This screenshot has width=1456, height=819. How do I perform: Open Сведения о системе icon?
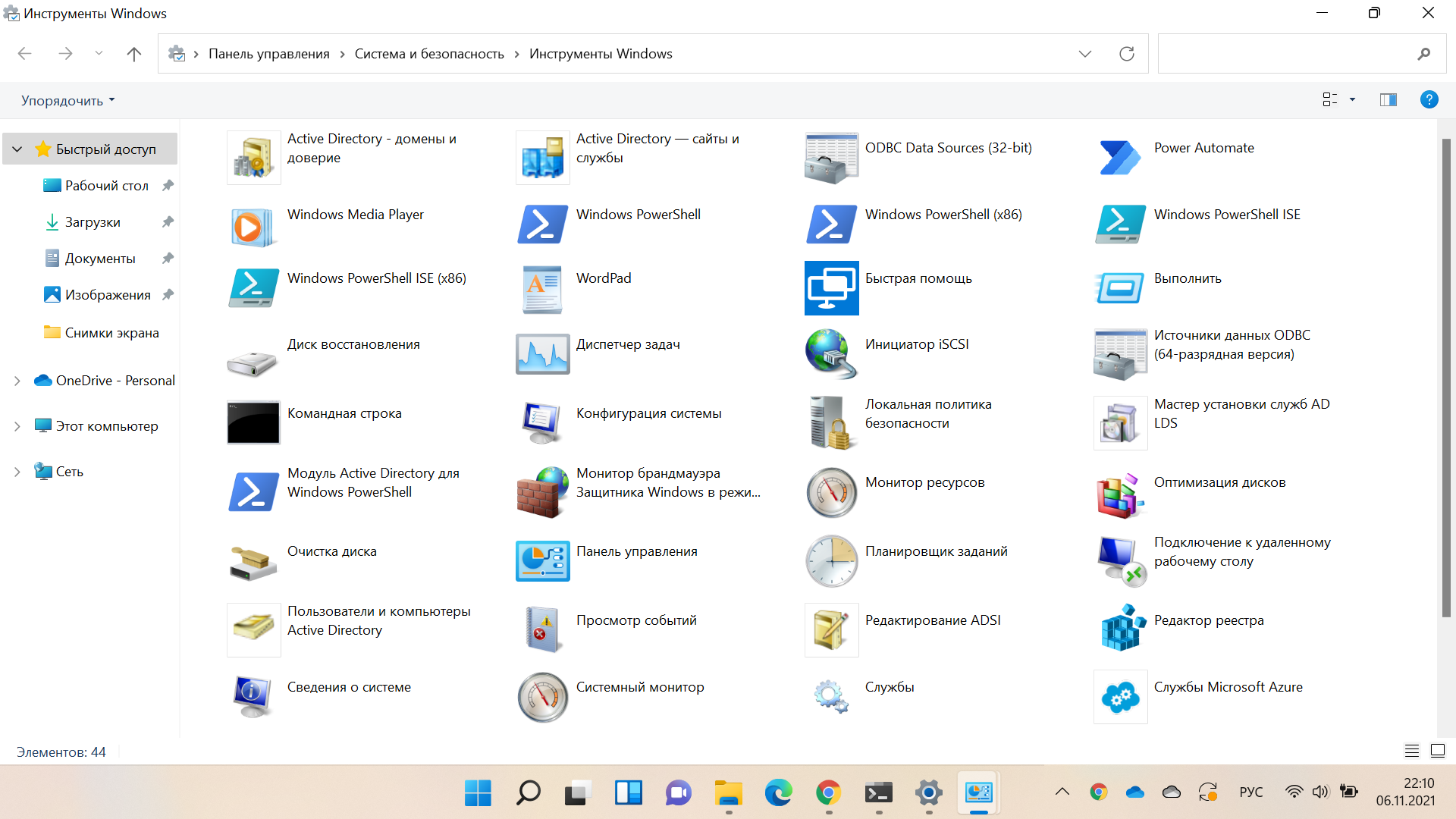[253, 696]
